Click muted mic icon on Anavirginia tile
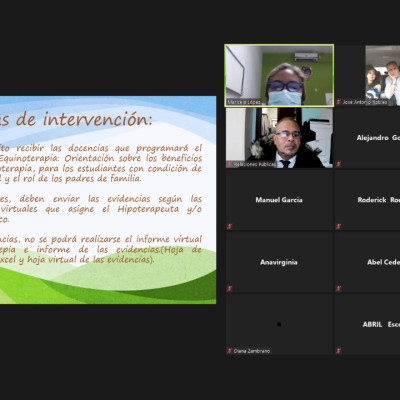Viewport: 400px width, 400px height. pos(230,288)
